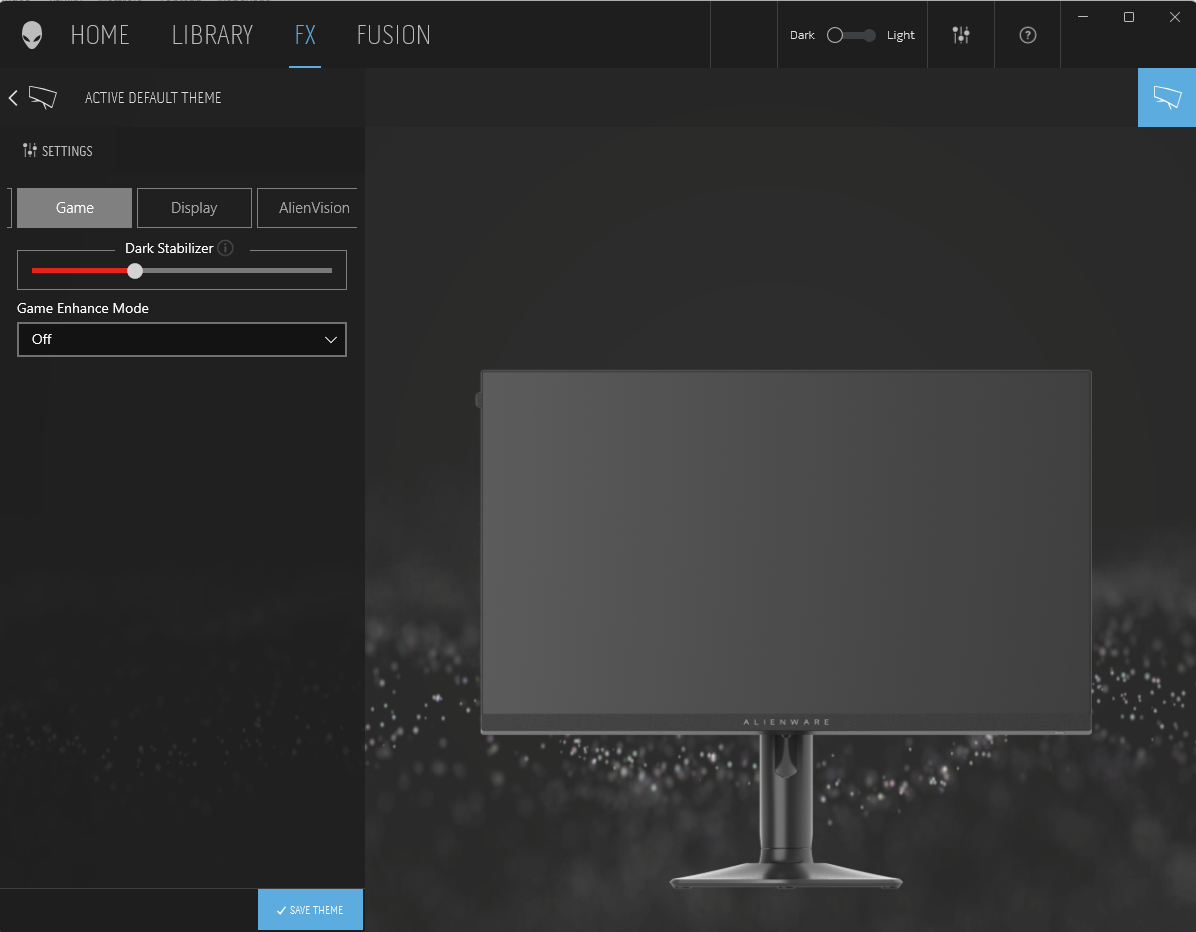Select the FX tab
This screenshot has height=932, width=1196.
tap(305, 35)
